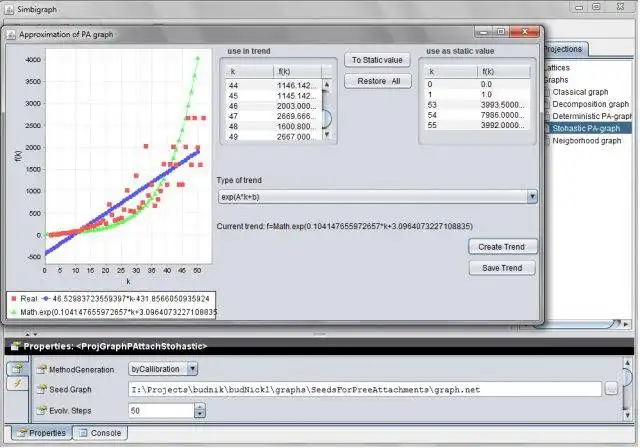
Task: Click the Save Trend button
Action: [502, 268]
